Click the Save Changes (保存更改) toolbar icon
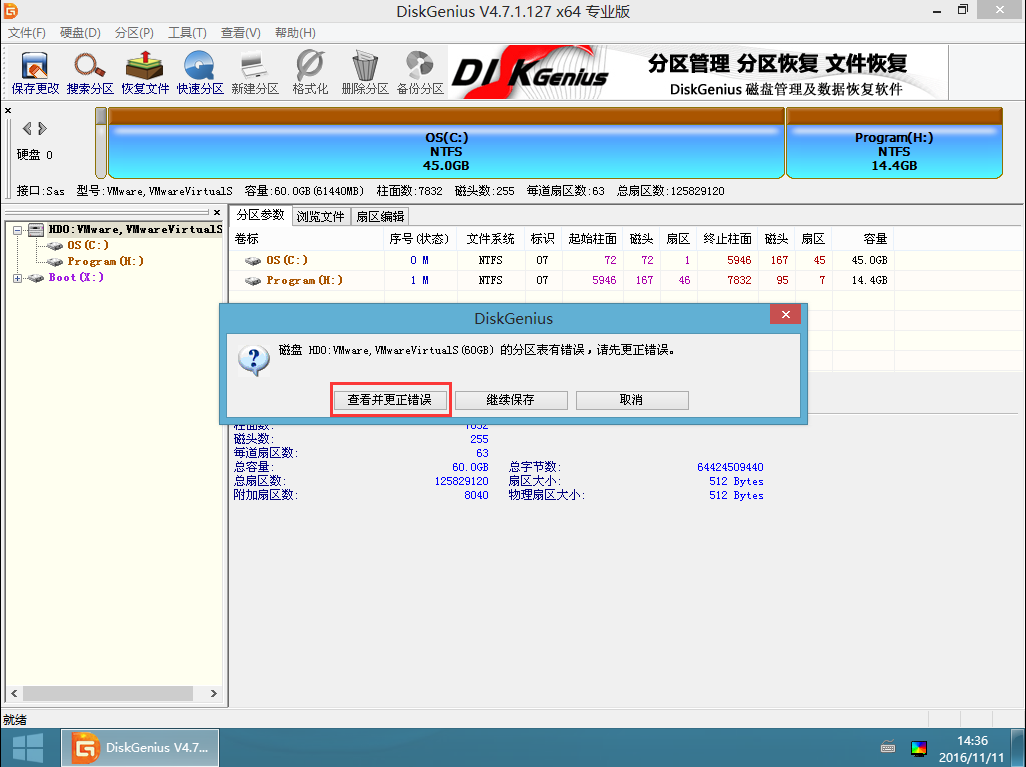Viewport: 1026px width, 767px height. coord(35,73)
